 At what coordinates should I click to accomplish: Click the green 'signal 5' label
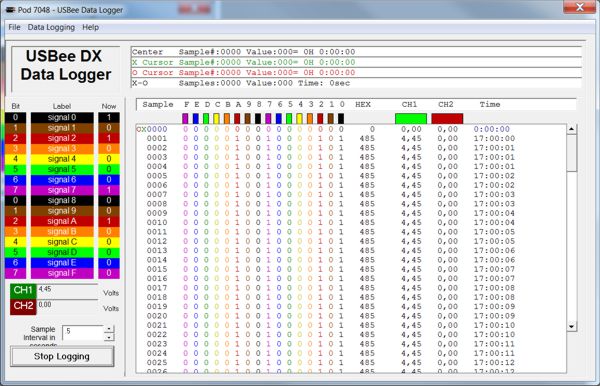pos(62,169)
